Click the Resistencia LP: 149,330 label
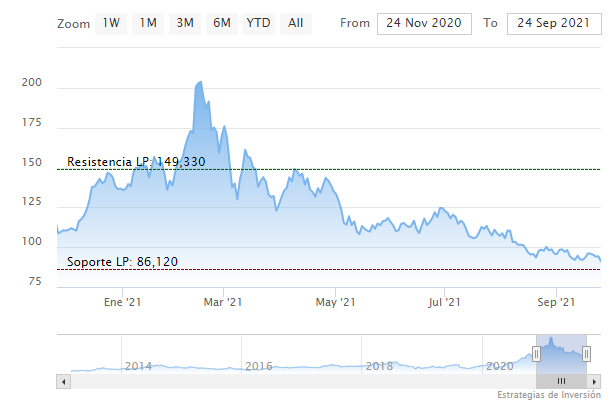The height and width of the screenshot is (408, 615). 136,162
